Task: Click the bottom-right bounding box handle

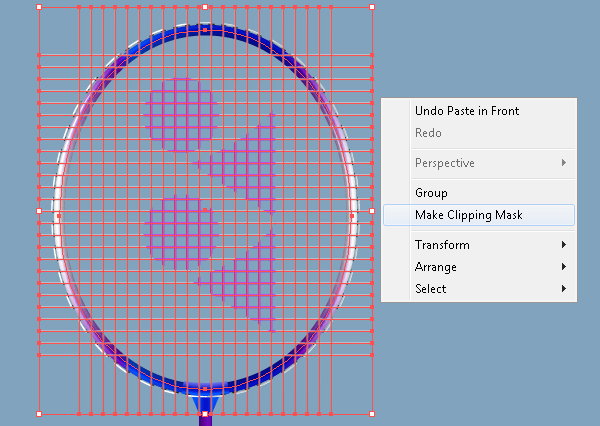Action: click(372, 414)
